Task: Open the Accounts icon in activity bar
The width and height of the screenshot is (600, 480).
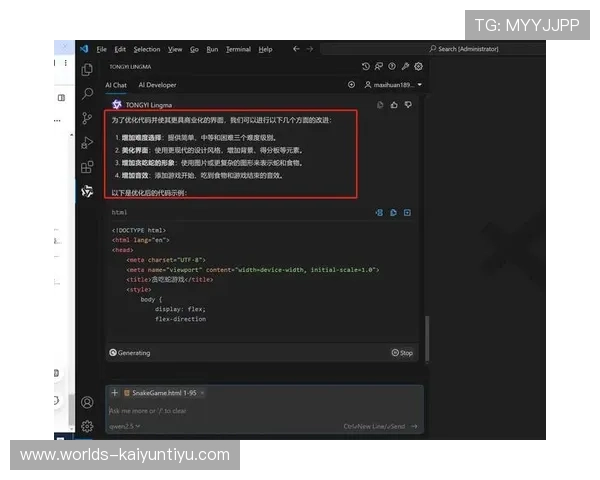Action: tap(88, 402)
